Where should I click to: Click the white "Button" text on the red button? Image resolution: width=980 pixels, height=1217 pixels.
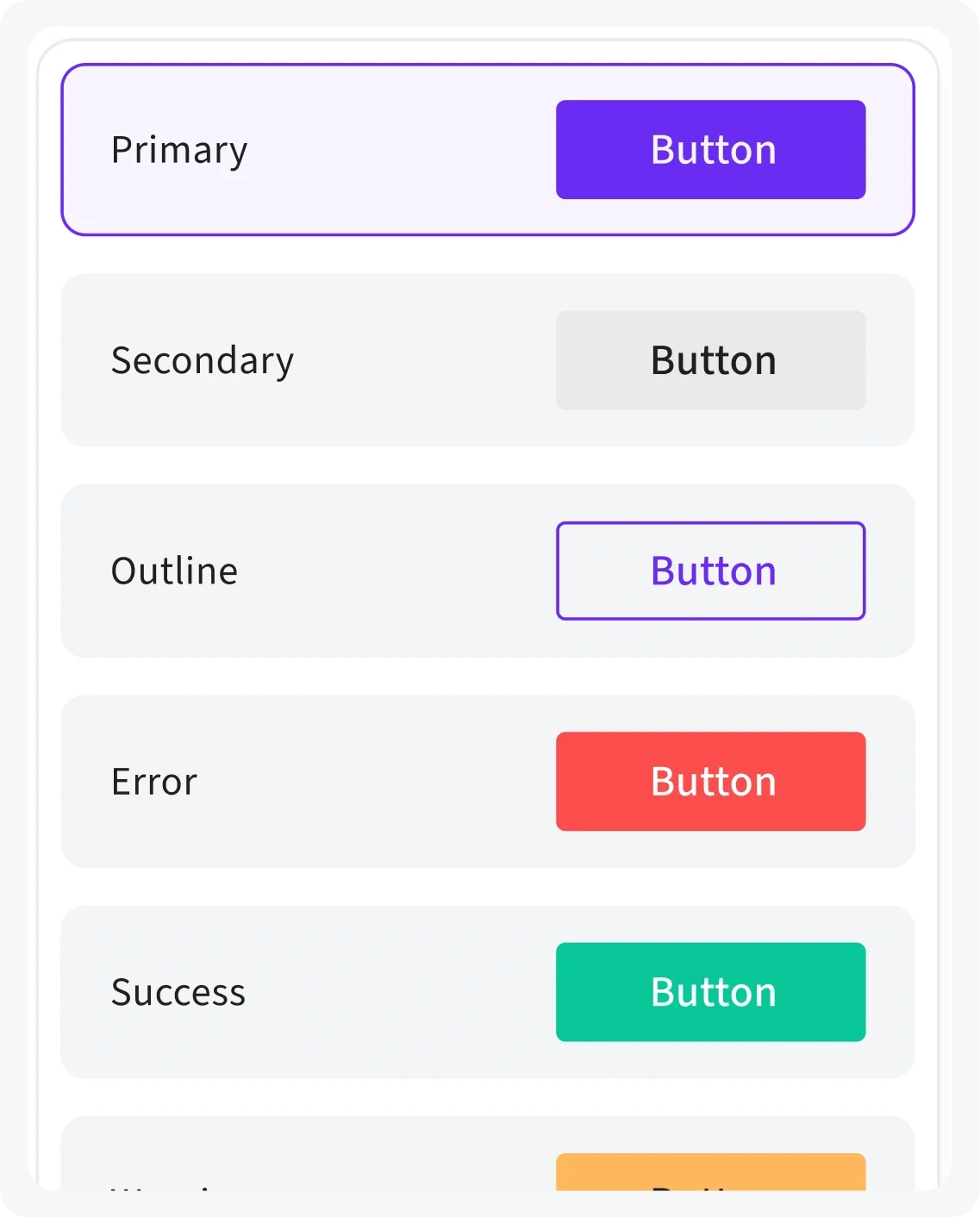point(714,782)
